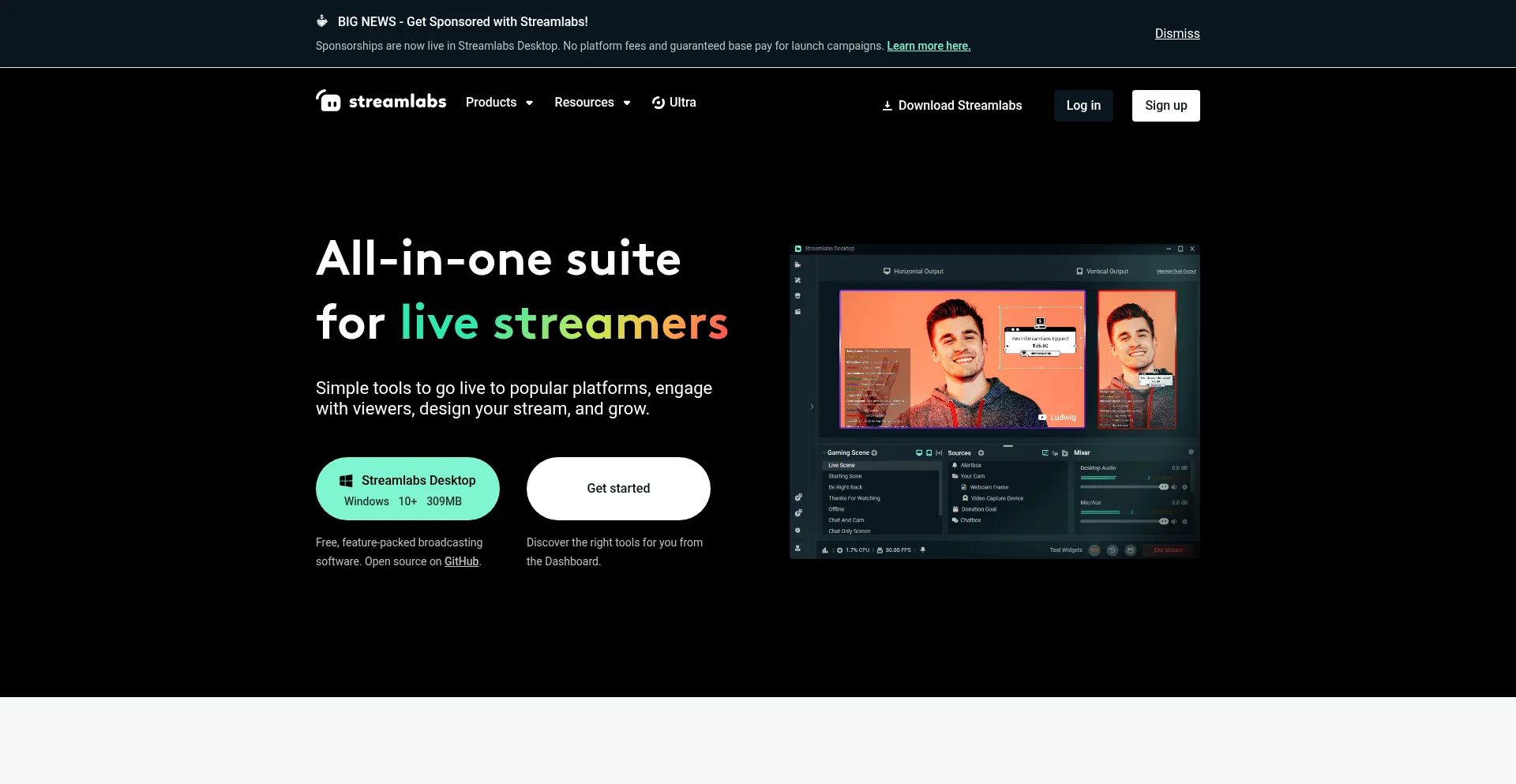This screenshot has height=784, width=1516.
Task: Open the Resources dropdown menu
Action: click(592, 103)
